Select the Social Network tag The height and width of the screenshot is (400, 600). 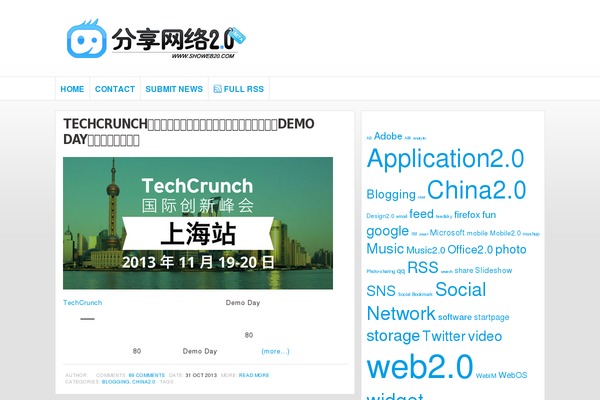(x=426, y=302)
